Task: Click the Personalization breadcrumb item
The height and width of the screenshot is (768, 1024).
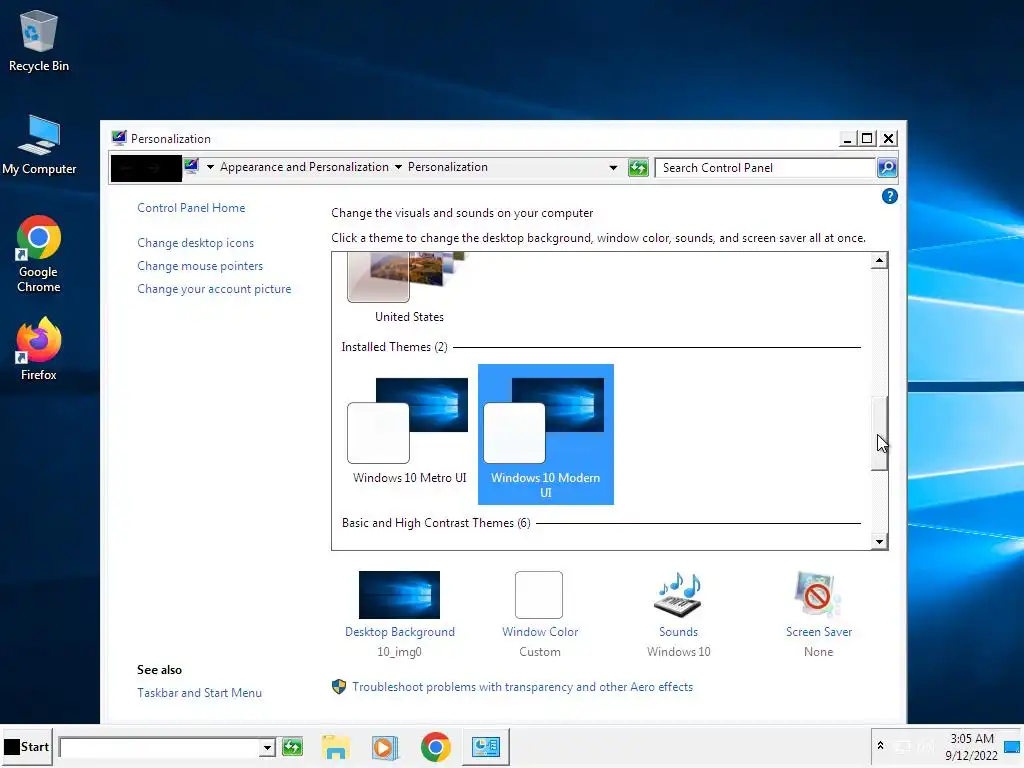Action: point(447,167)
